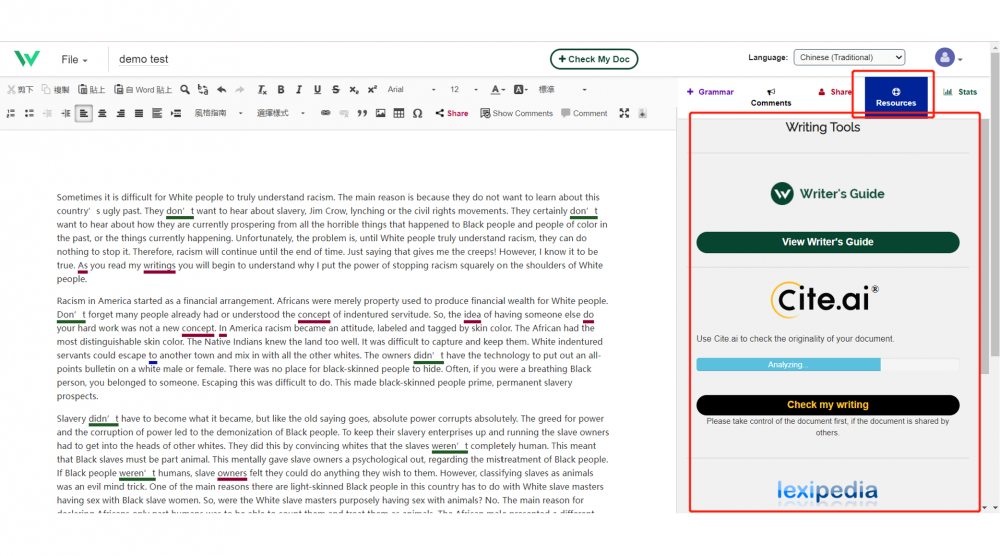This screenshot has width=1000, height=556.
Task: Click the Check My Doc button
Action: point(594,60)
